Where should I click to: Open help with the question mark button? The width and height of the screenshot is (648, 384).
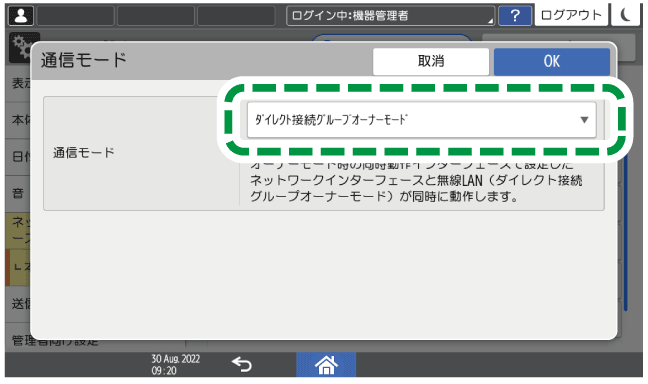[515, 16]
